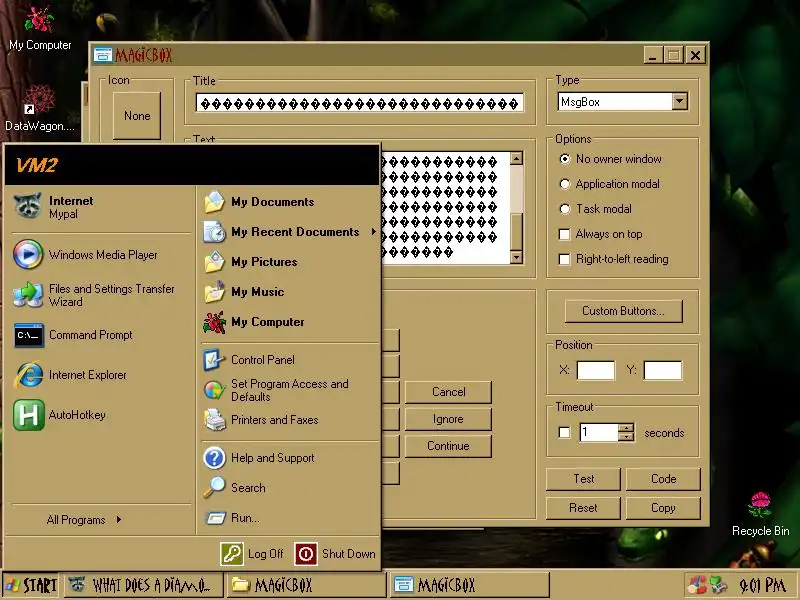Open AutoHotkey green H icon
Image resolution: width=800 pixels, height=600 pixels.
[x=29, y=415]
